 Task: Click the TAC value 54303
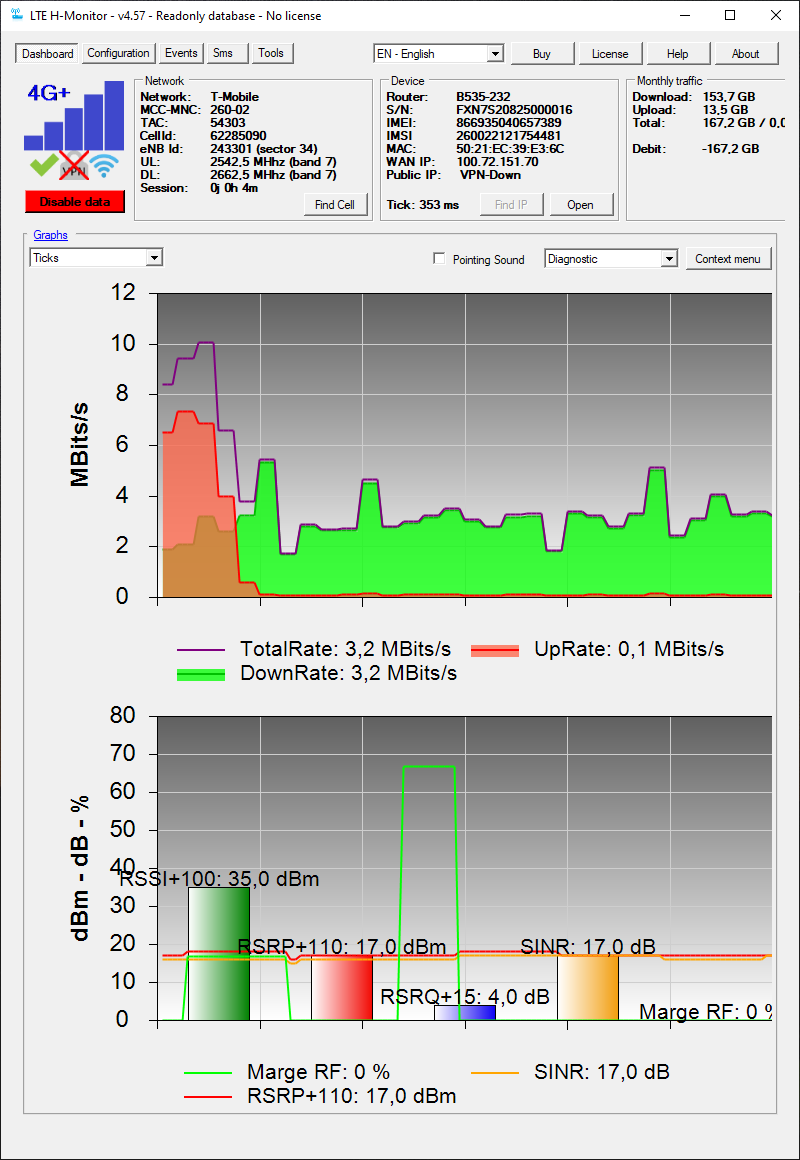pos(228,123)
